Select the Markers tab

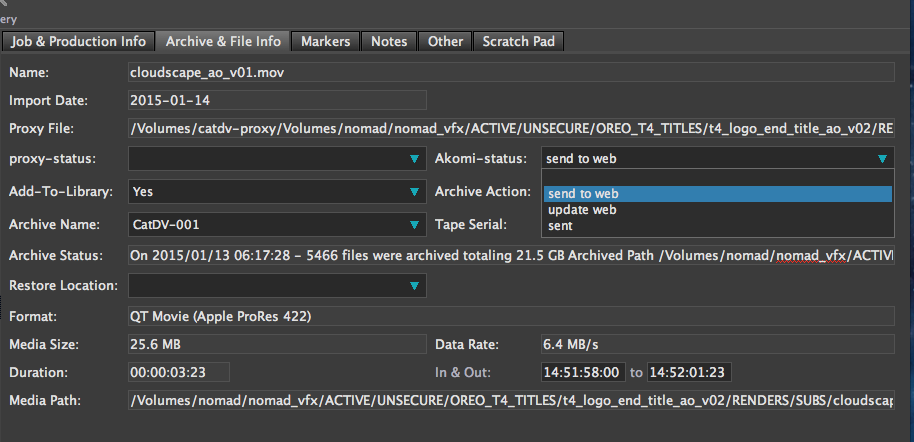[325, 41]
